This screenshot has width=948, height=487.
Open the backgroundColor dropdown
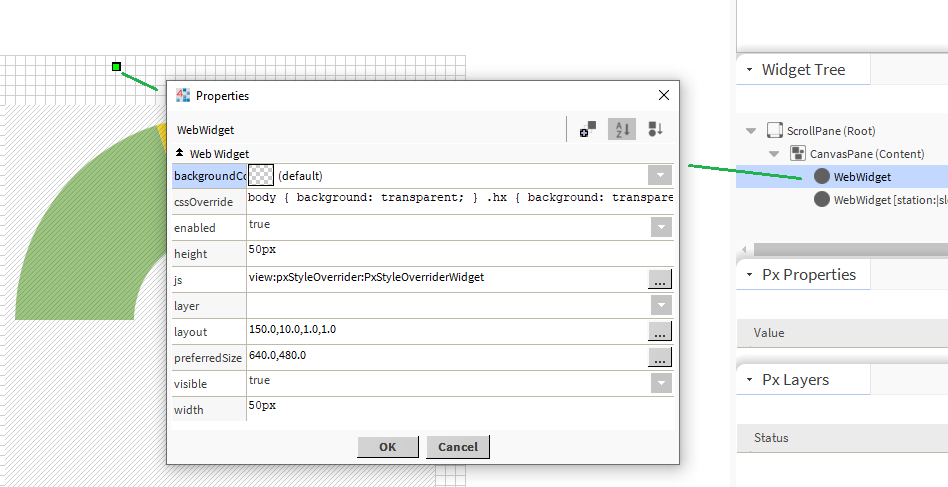click(660, 175)
